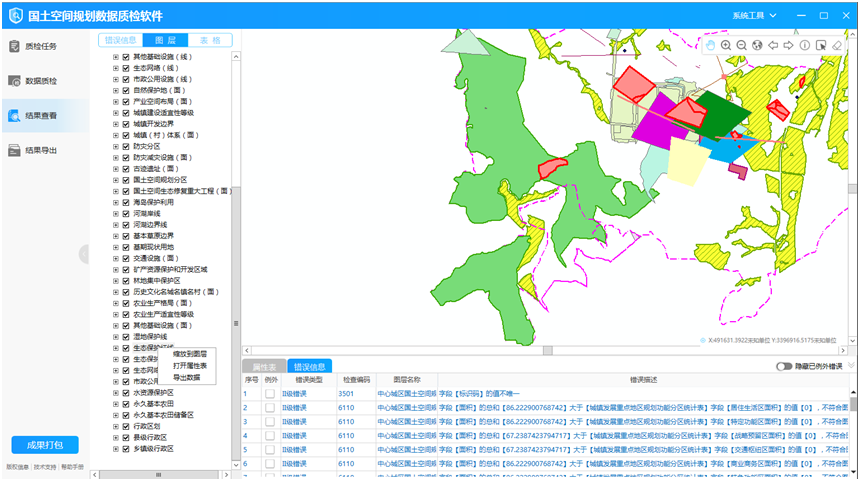The height and width of the screenshot is (481, 860).
Task: Select the 矿产资源保护和开发区域 layer row
Action: pyautogui.click(x=170, y=269)
